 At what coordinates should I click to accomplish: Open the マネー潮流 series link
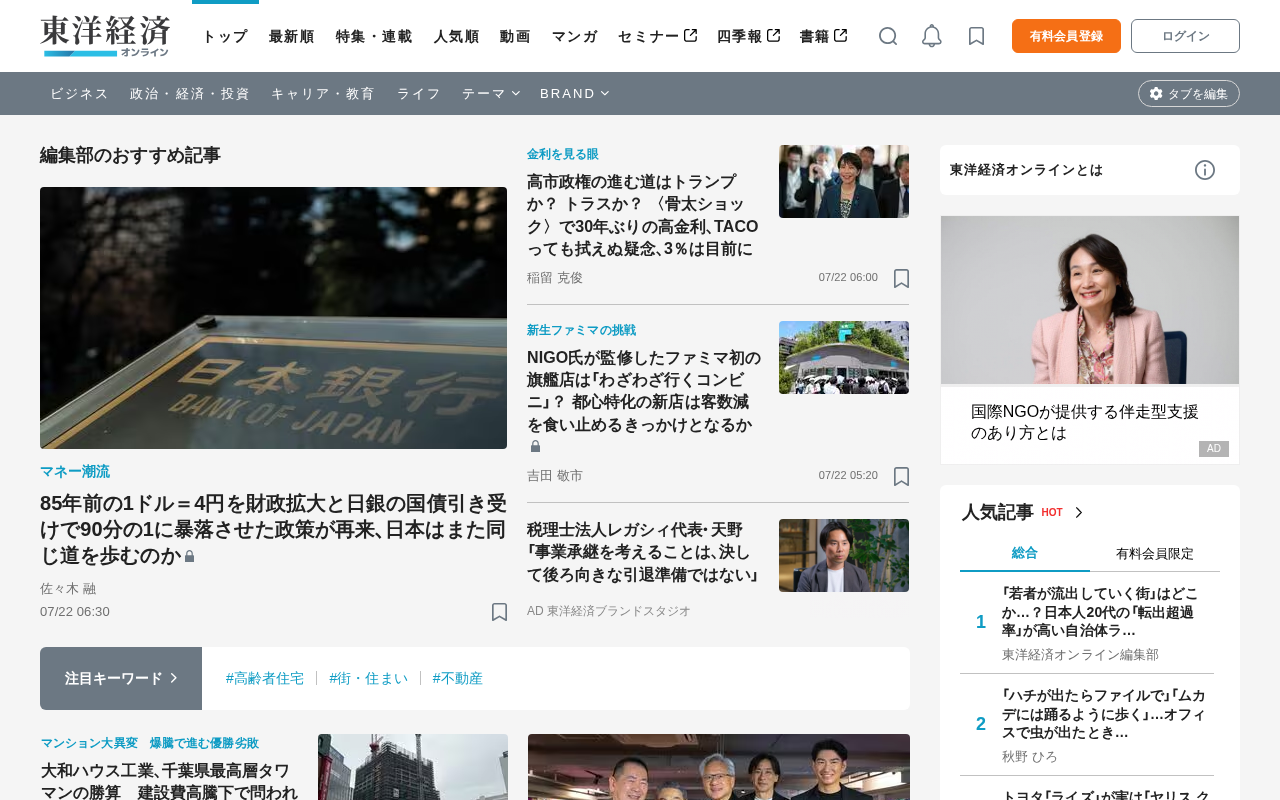pyautogui.click(x=75, y=471)
